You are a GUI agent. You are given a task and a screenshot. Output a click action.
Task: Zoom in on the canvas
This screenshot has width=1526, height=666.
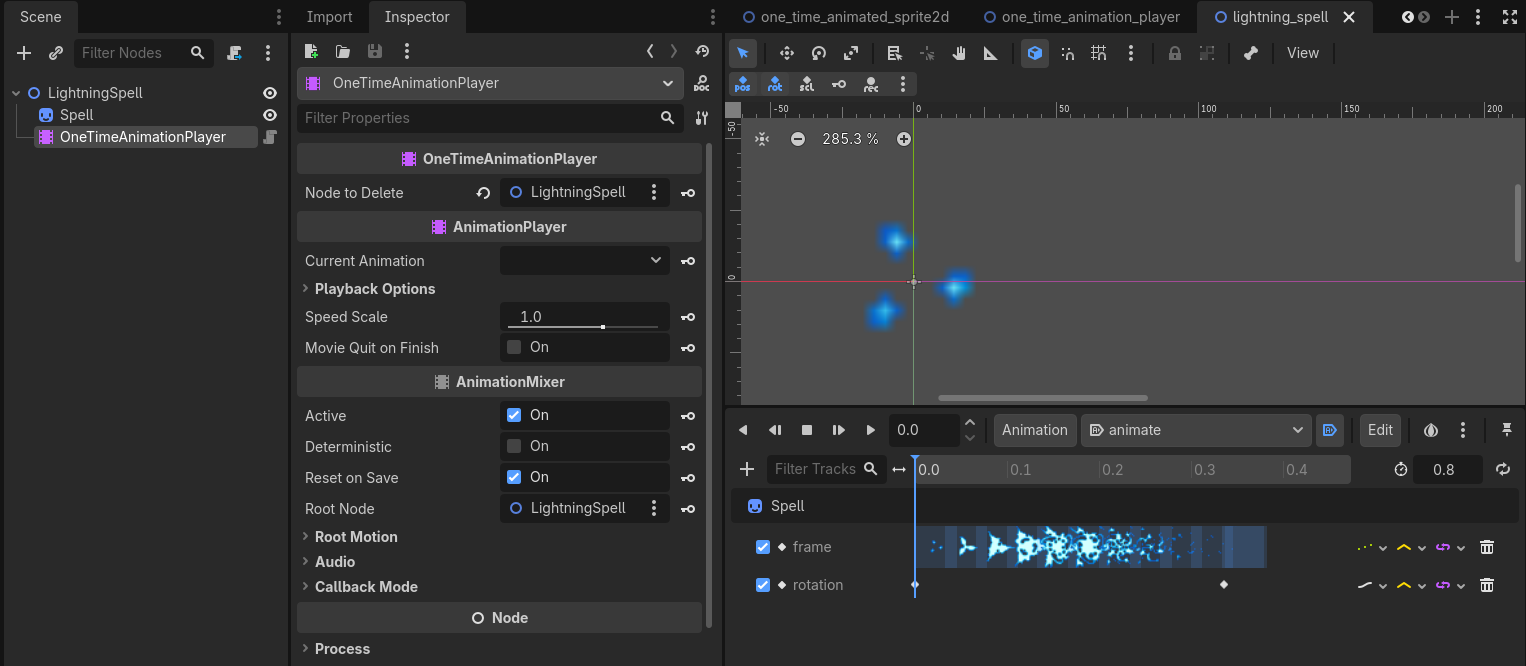point(904,139)
